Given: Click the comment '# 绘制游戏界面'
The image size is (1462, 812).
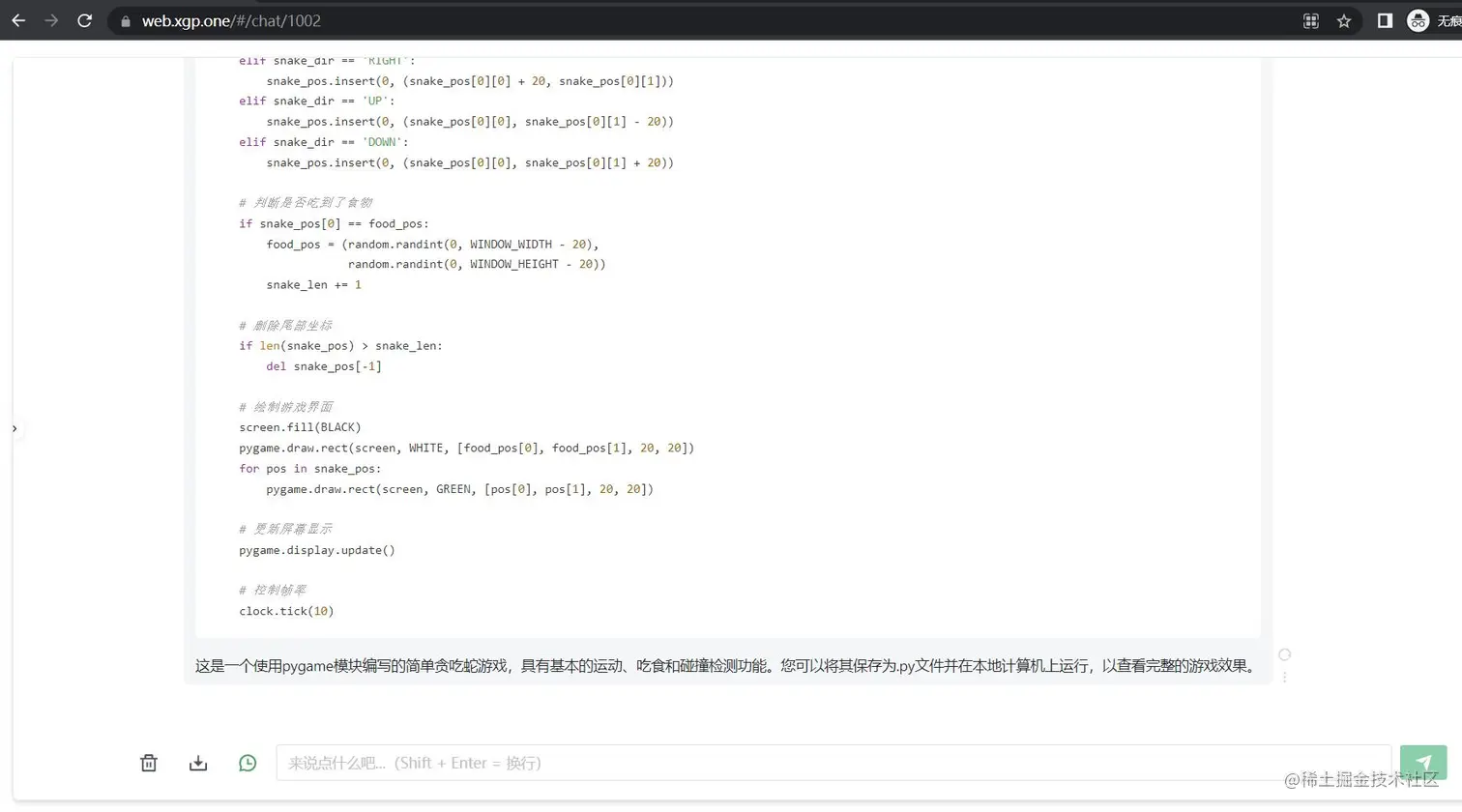Looking at the screenshot, I should click(285, 407).
